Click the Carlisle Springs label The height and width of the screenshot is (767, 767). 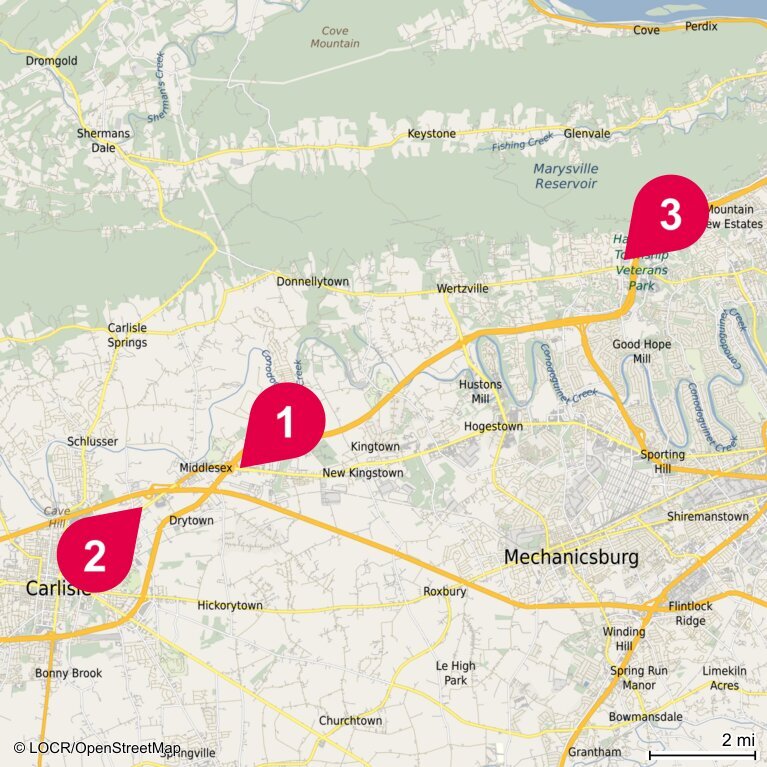click(127, 335)
